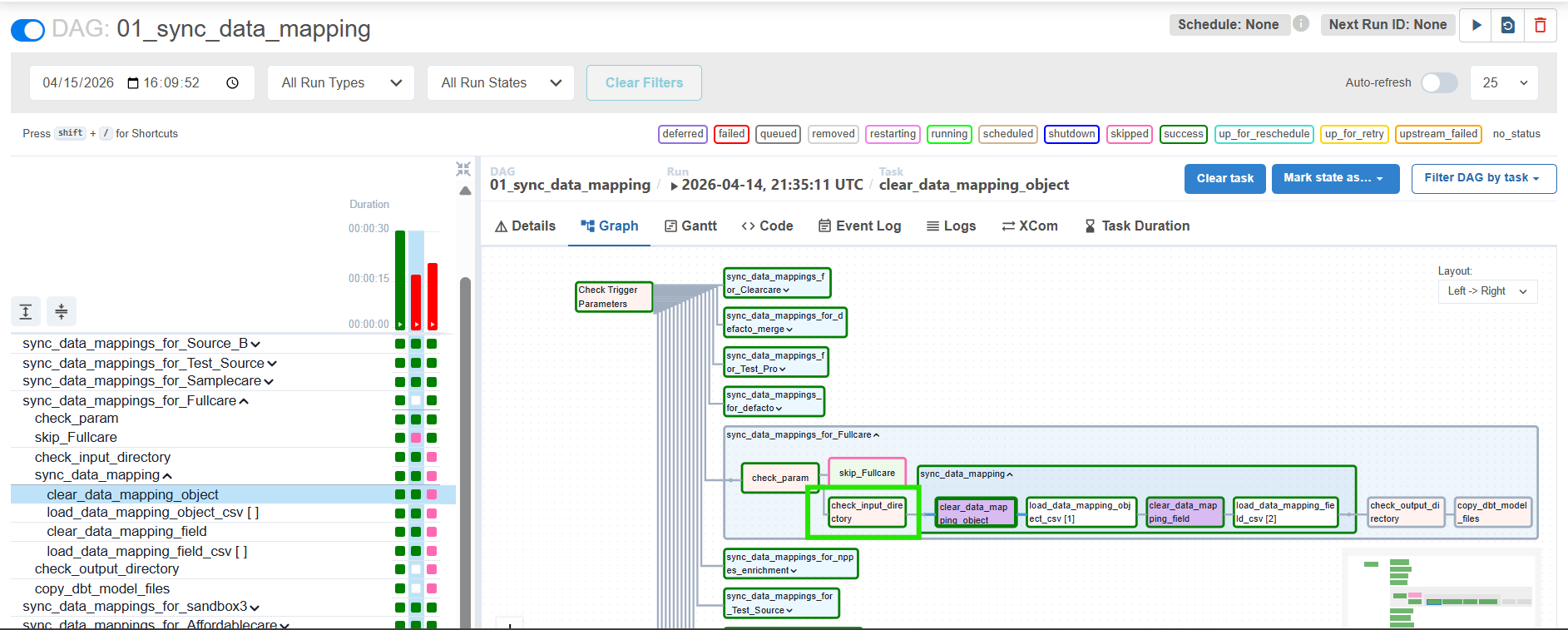1568x630 pixels.
Task: Expand sync_data_mappings_for_sandbox3 group in grid
Action: 141,607
